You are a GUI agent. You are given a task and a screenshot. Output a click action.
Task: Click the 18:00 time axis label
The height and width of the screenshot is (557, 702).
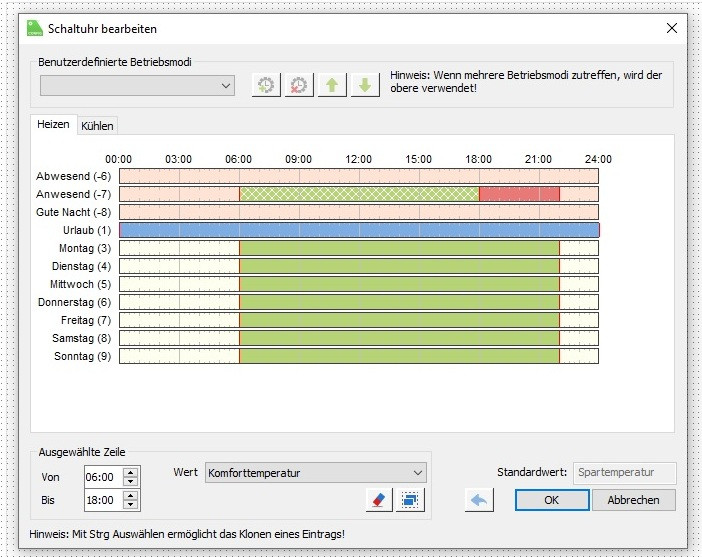[479, 159]
